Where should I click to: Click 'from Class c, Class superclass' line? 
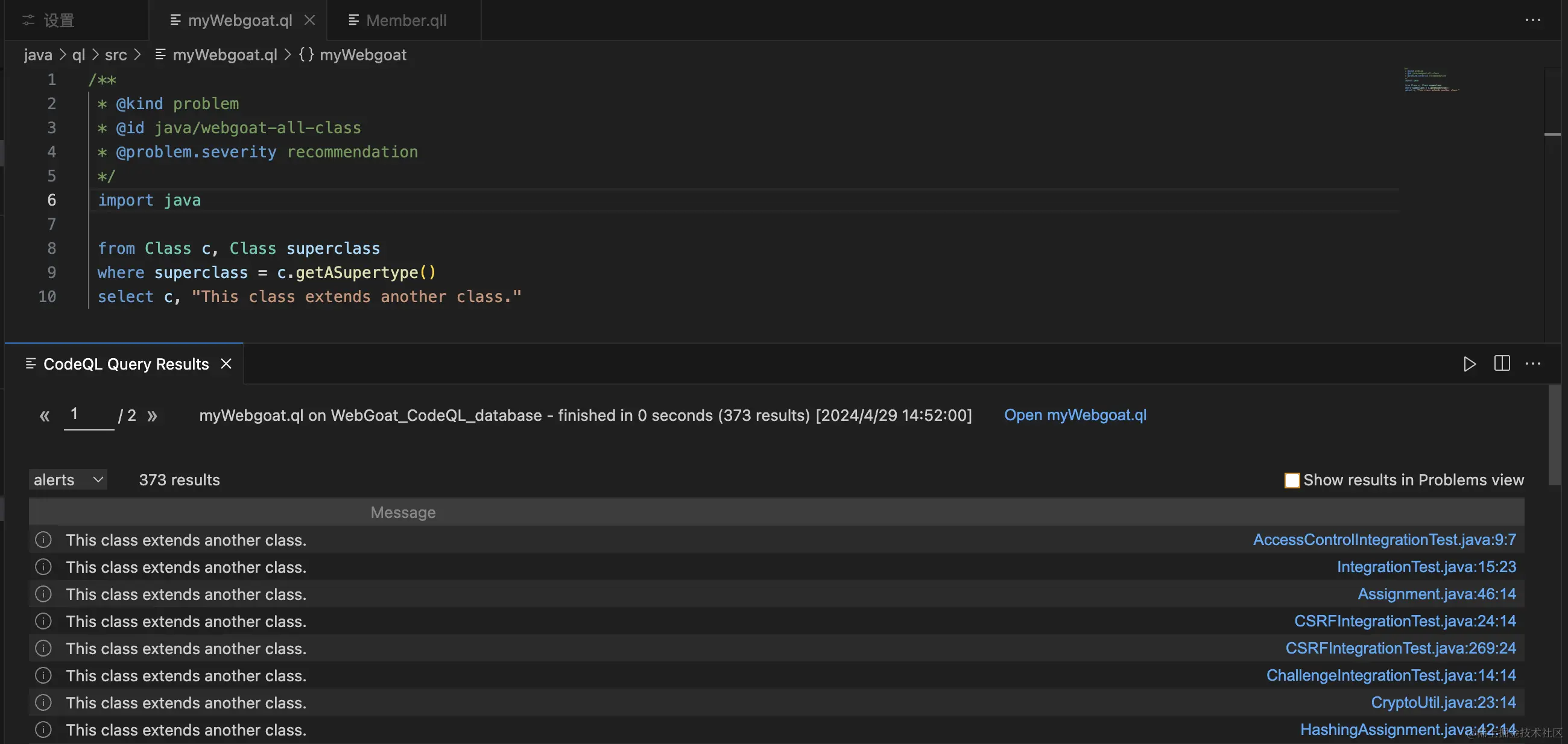click(x=239, y=248)
